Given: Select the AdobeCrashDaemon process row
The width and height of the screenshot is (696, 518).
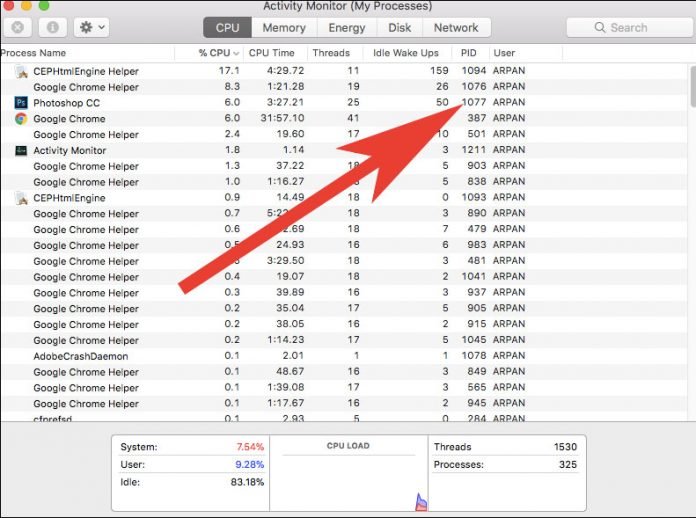Looking at the screenshot, I should coord(80,357).
